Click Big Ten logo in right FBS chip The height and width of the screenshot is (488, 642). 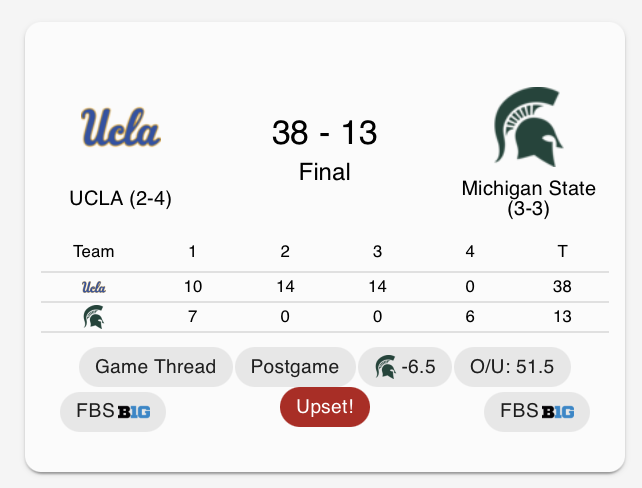558,411
